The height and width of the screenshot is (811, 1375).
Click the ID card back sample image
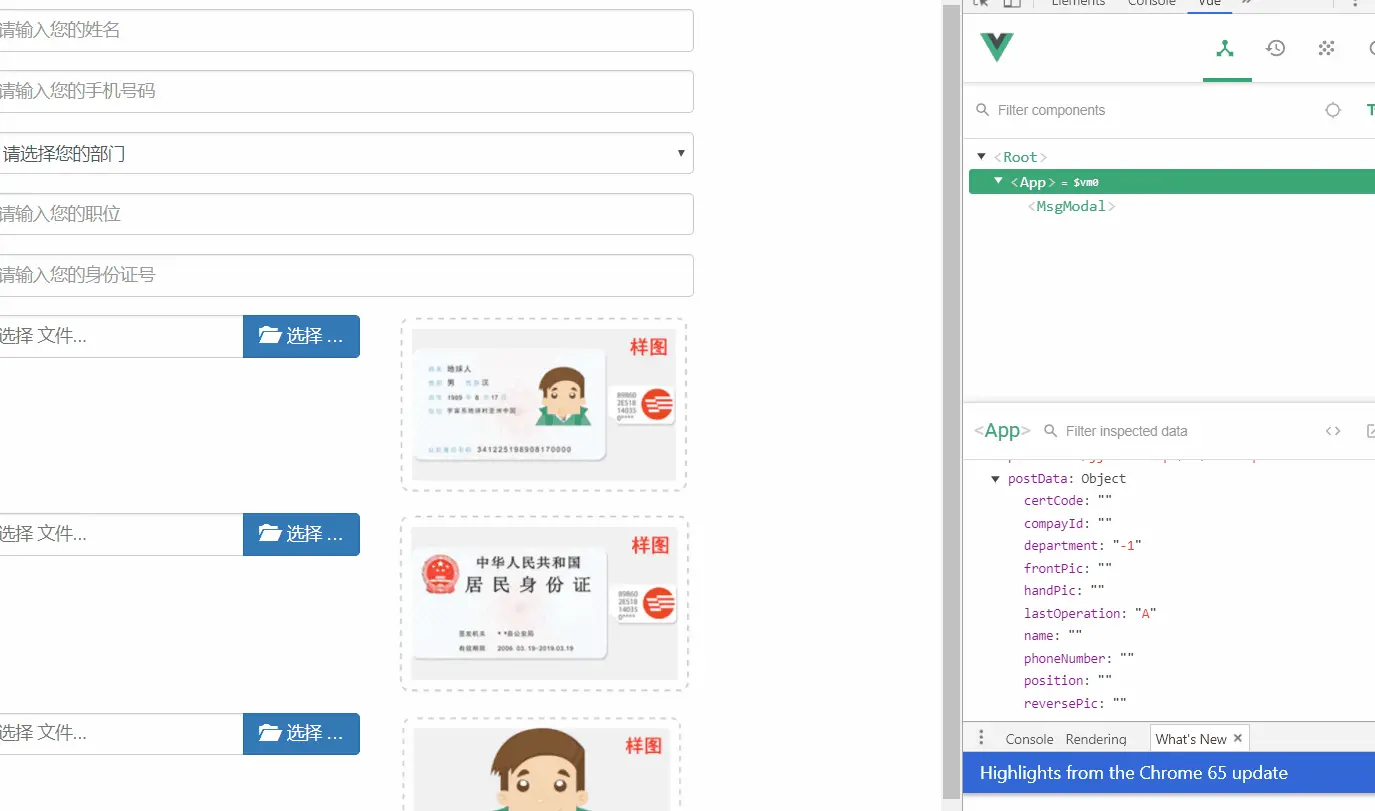[544, 603]
